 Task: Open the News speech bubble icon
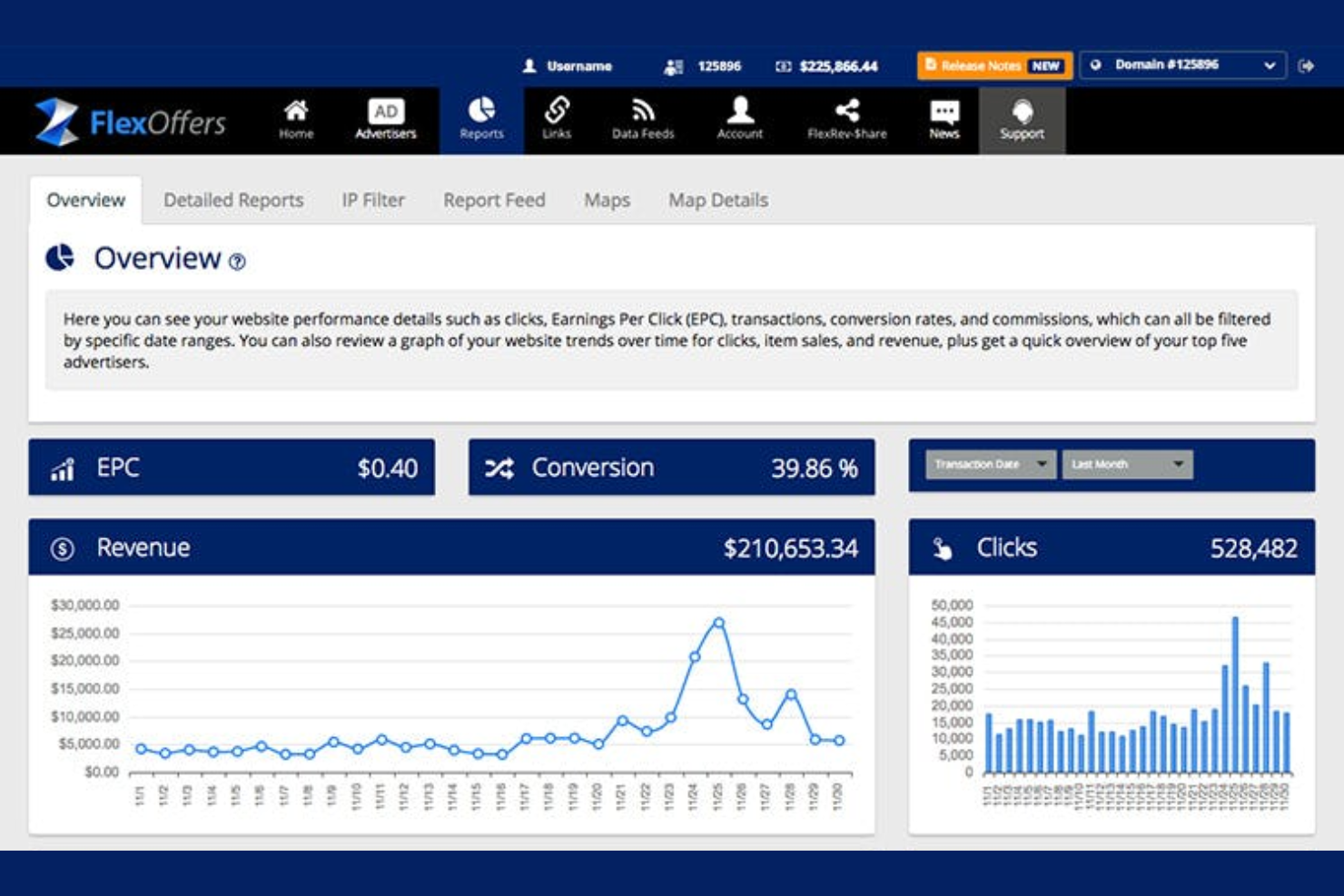[944, 112]
